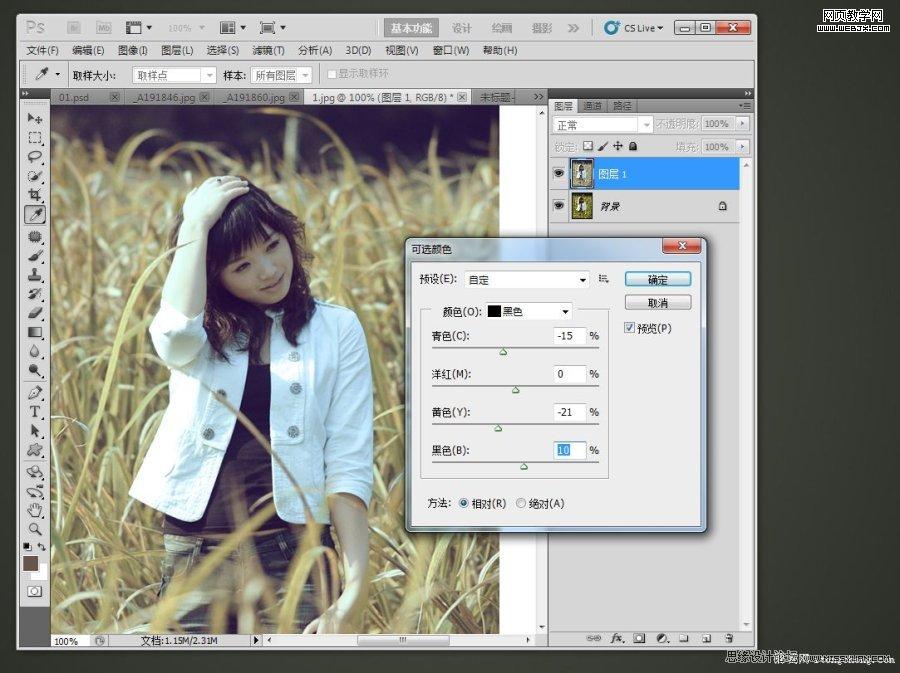Screen dimensions: 900x673
Task: Hide layer 图层 1 with eye icon
Action: (558, 173)
